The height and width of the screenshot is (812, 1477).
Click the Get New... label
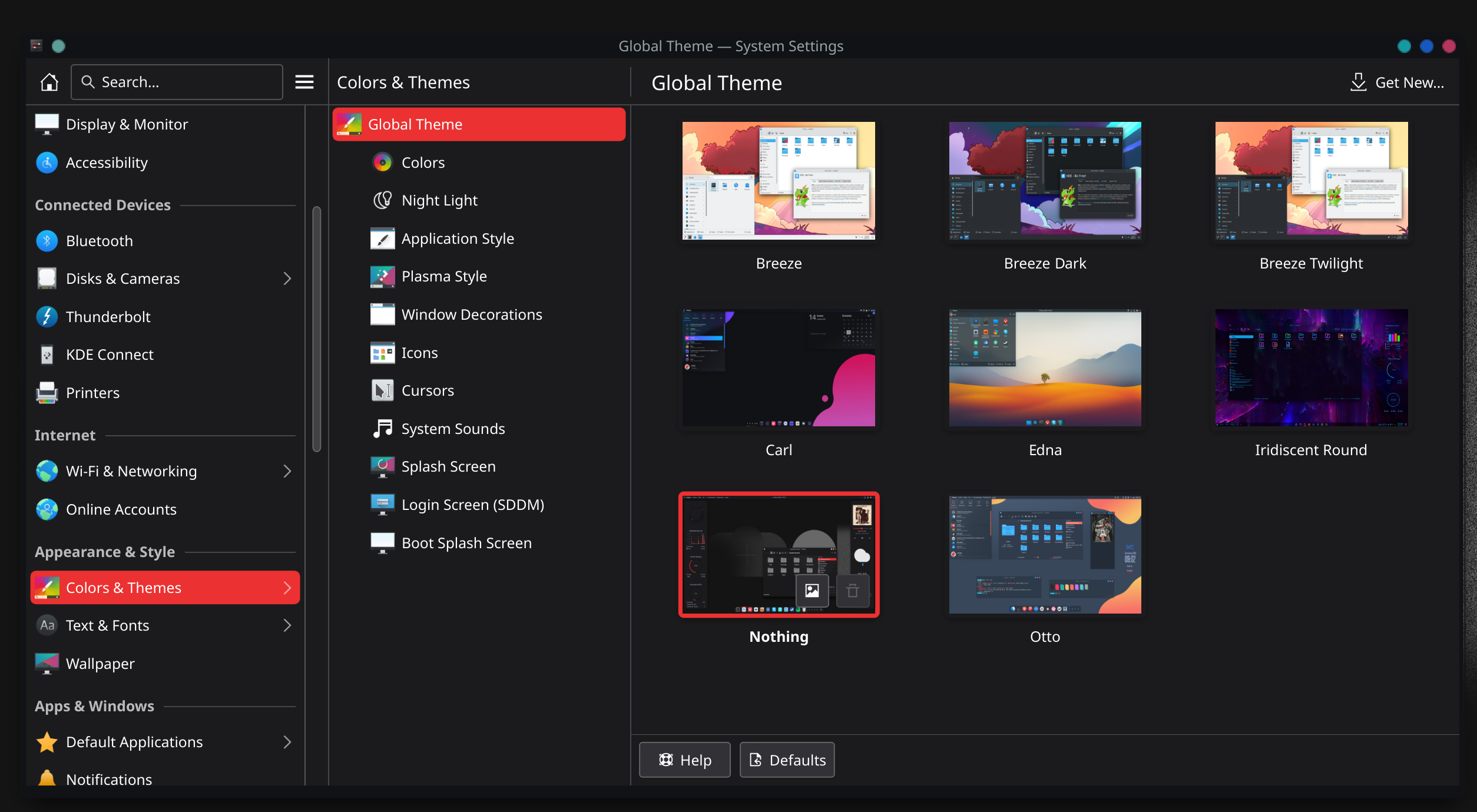tap(1409, 82)
